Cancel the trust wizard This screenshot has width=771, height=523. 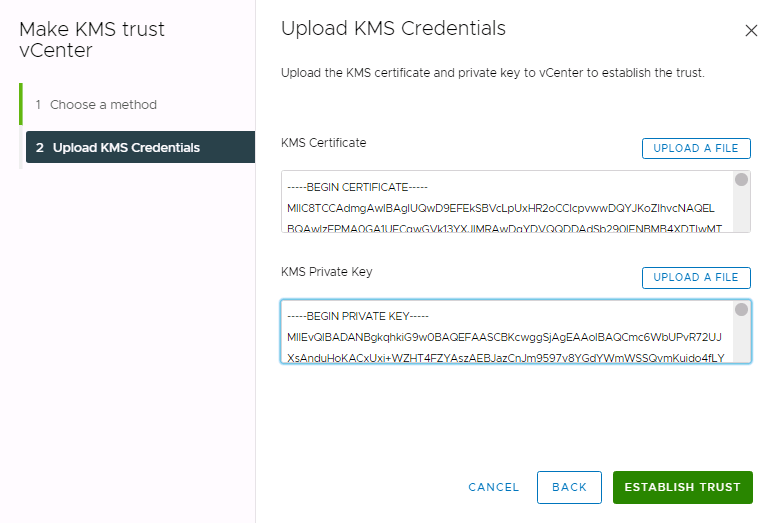(x=493, y=487)
